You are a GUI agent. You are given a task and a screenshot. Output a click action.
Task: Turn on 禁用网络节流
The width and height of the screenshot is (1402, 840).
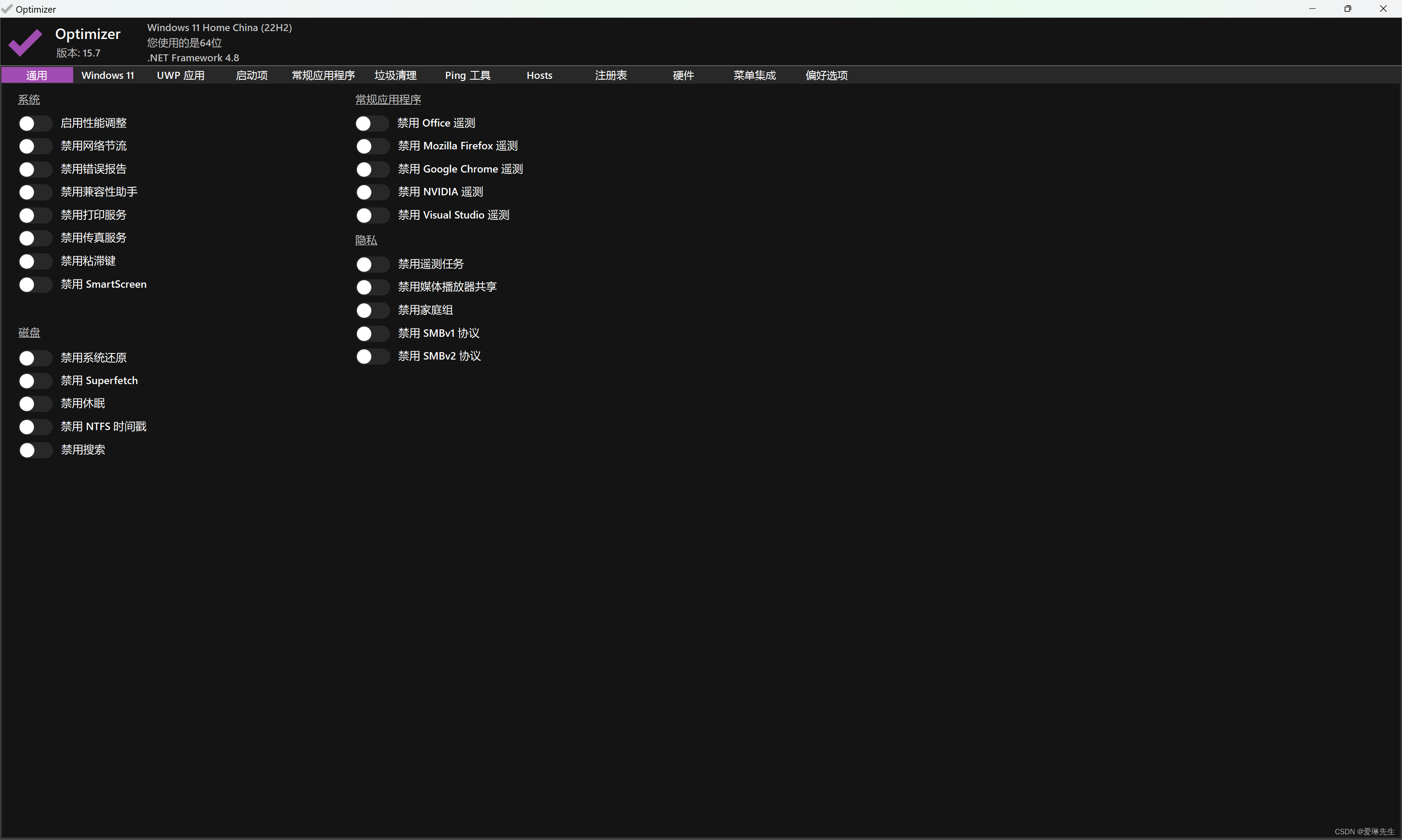pyautogui.click(x=35, y=145)
